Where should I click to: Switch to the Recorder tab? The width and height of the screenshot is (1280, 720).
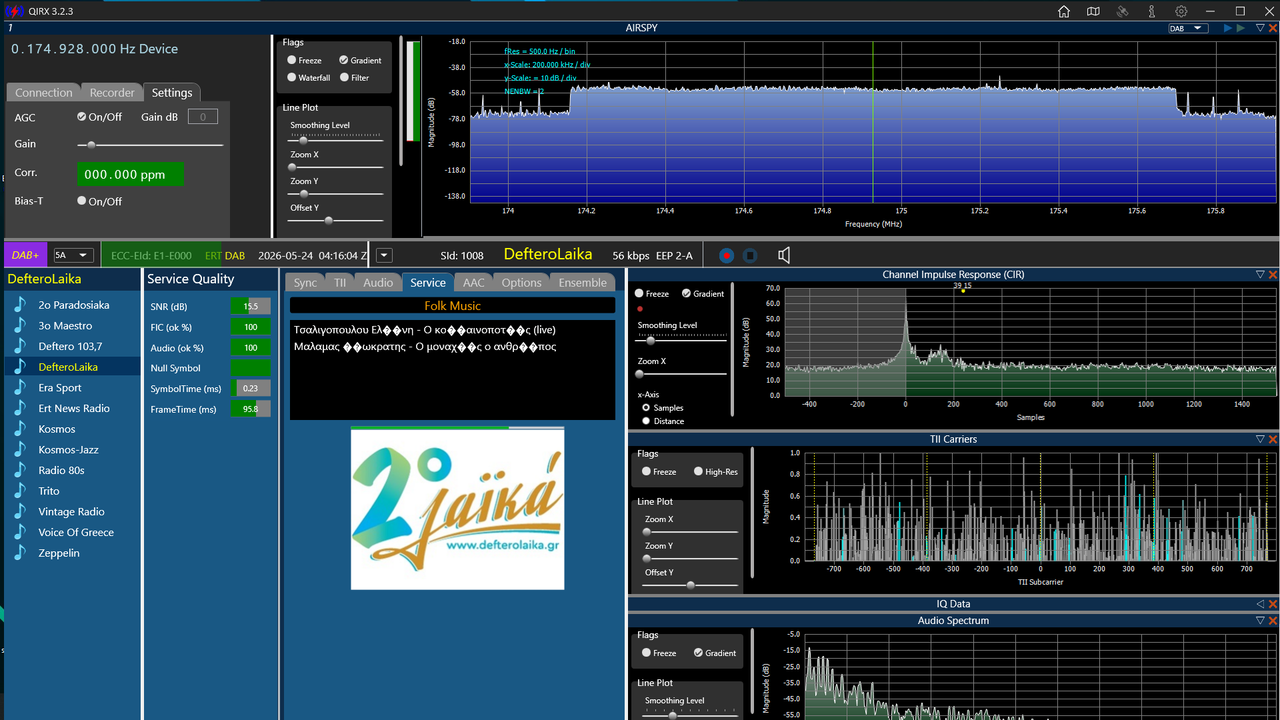pos(112,92)
